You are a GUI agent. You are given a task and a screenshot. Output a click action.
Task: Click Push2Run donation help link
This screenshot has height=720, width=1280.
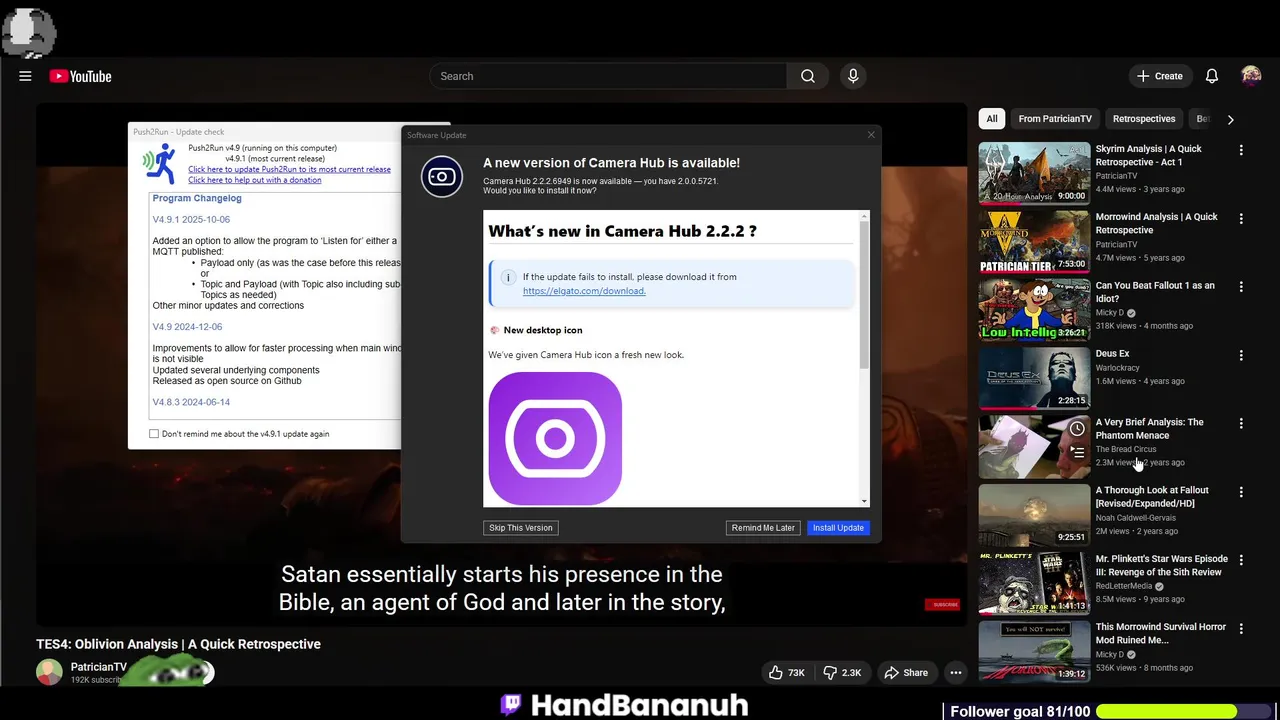click(255, 180)
